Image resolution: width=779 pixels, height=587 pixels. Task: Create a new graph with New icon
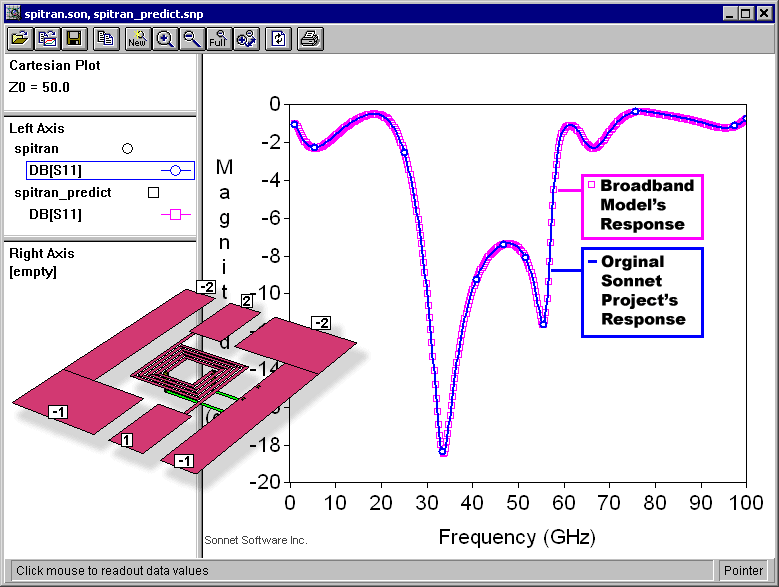(x=137, y=39)
